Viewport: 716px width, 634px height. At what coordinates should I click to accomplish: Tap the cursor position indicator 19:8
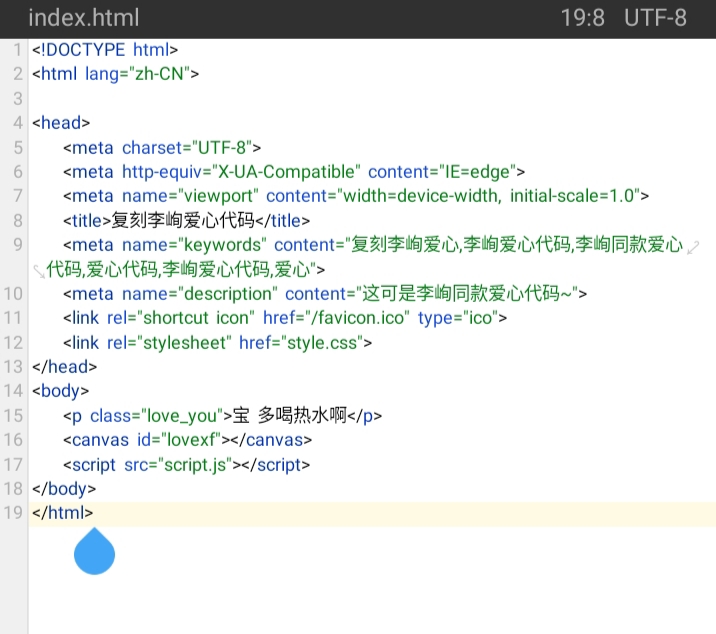click(582, 18)
